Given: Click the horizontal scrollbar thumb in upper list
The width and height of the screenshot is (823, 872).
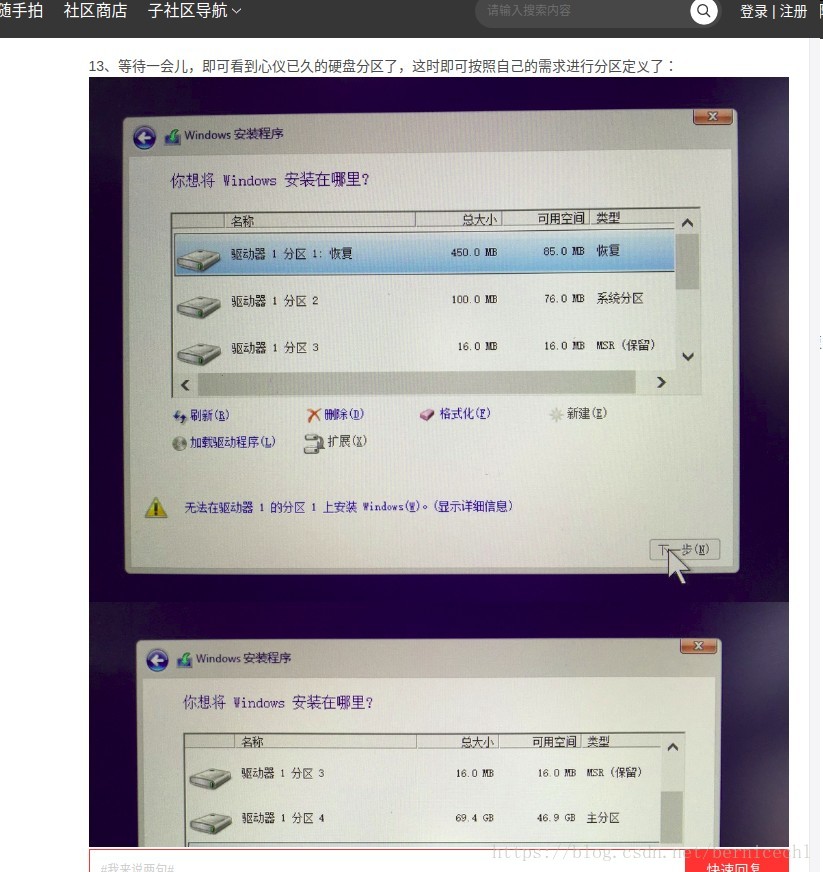Looking at the screenshot, I should click(x=417, y=383).
